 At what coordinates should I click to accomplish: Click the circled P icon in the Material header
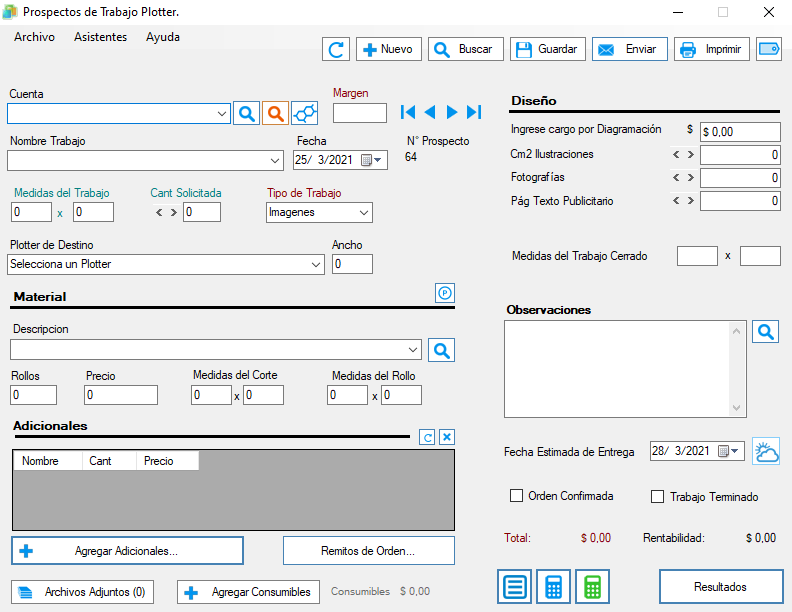coord(444,293)
